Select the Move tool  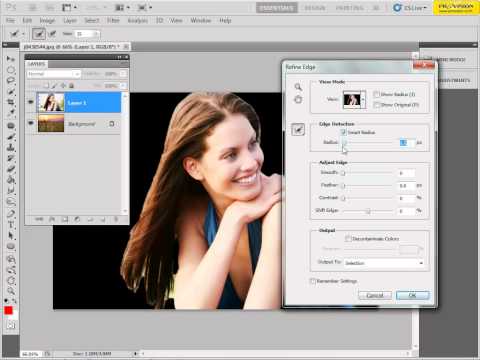11,59
